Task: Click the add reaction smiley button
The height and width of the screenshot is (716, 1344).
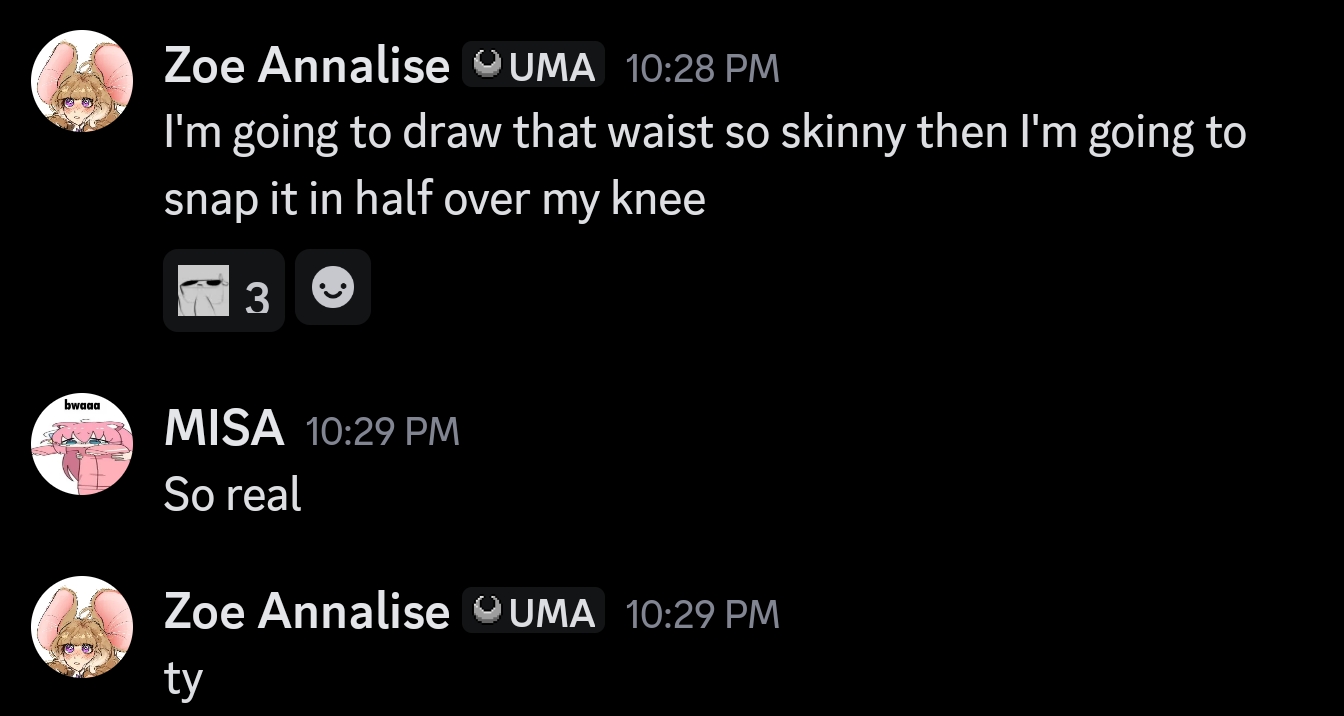Action: pyautogui.click(x=333, y=288)
